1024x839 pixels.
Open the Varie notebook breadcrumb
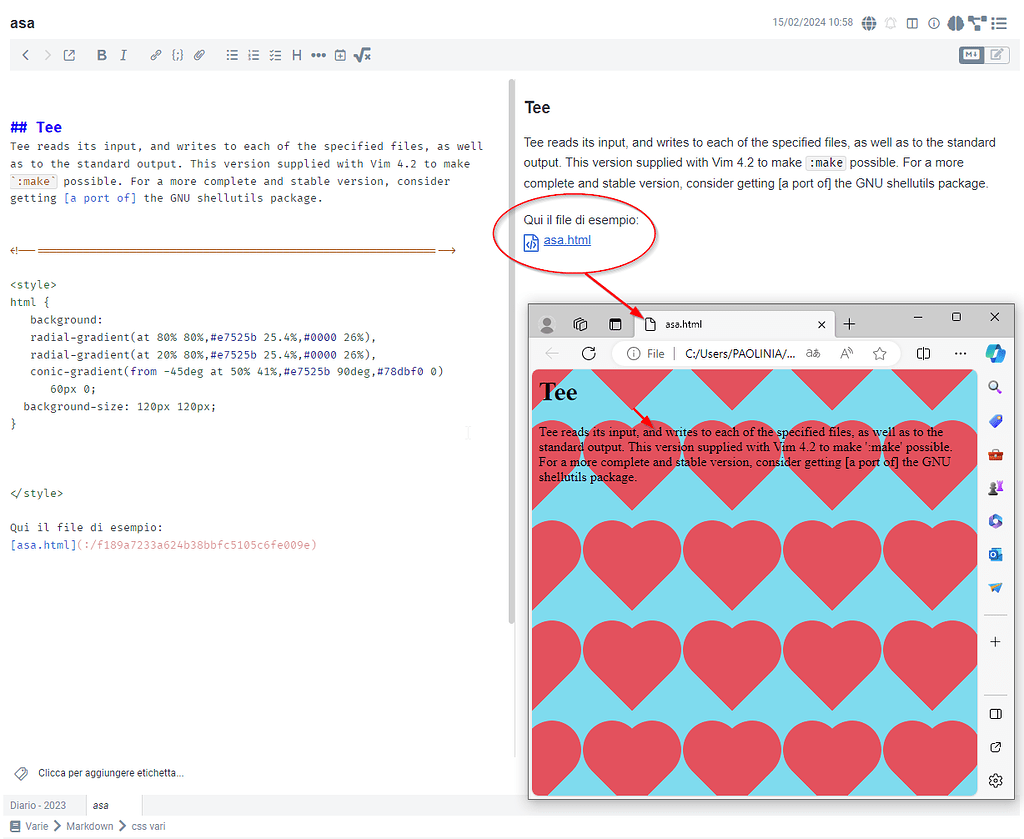[36, 826]
